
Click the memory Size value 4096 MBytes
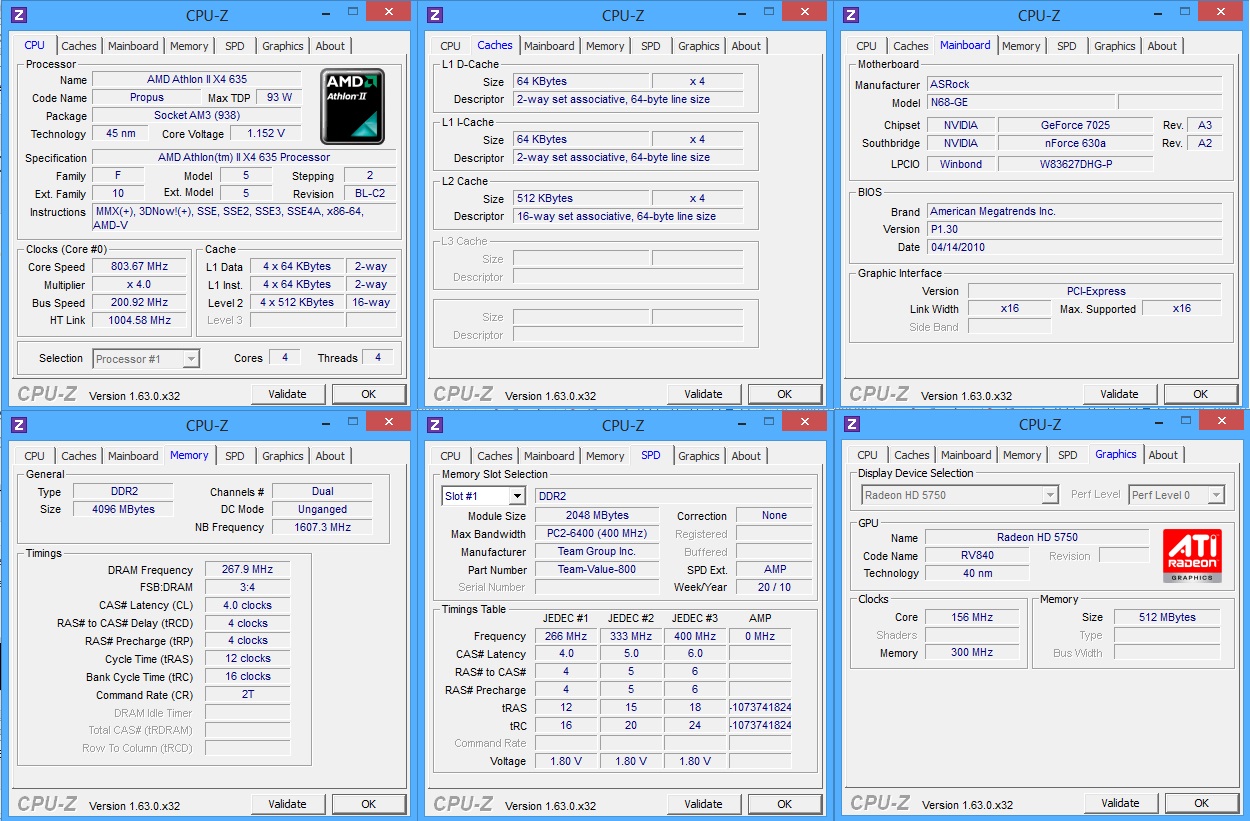pos(125,510)
